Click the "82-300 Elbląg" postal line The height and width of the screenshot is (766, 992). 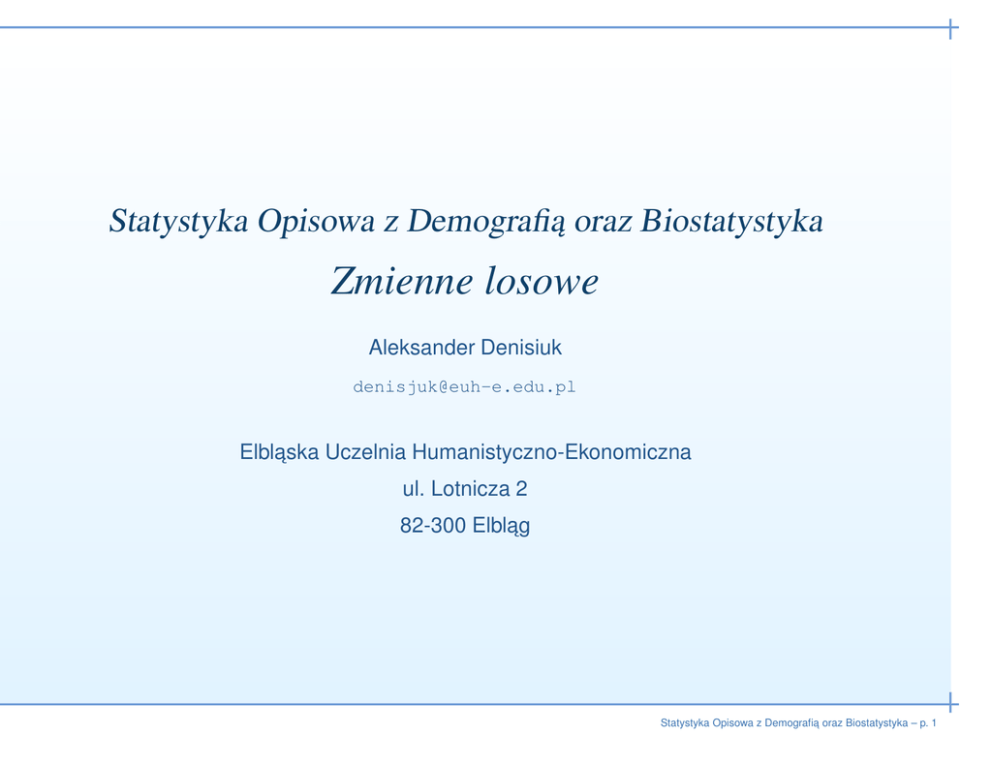(464, 525)
